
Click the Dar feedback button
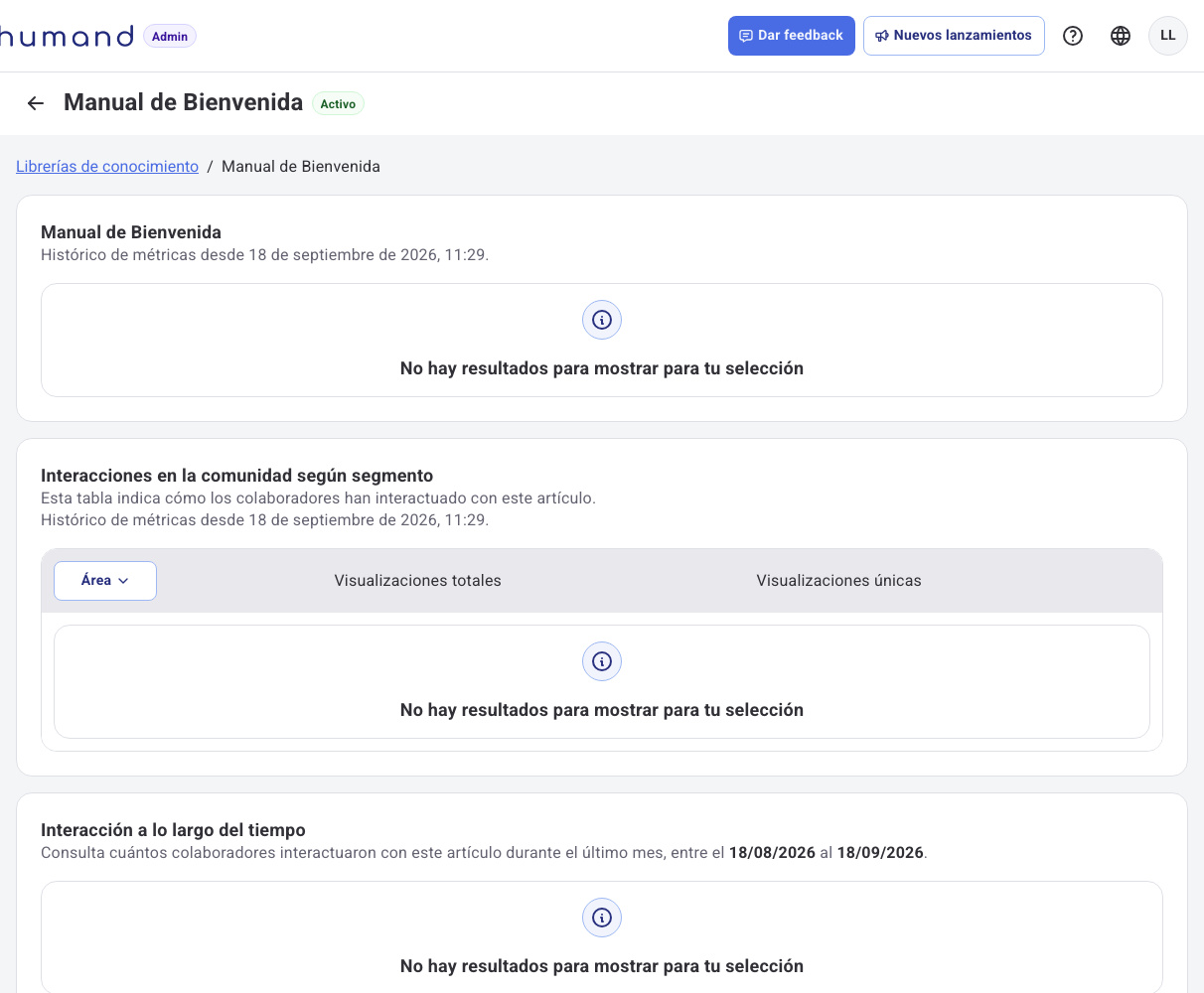coord(792,36)
